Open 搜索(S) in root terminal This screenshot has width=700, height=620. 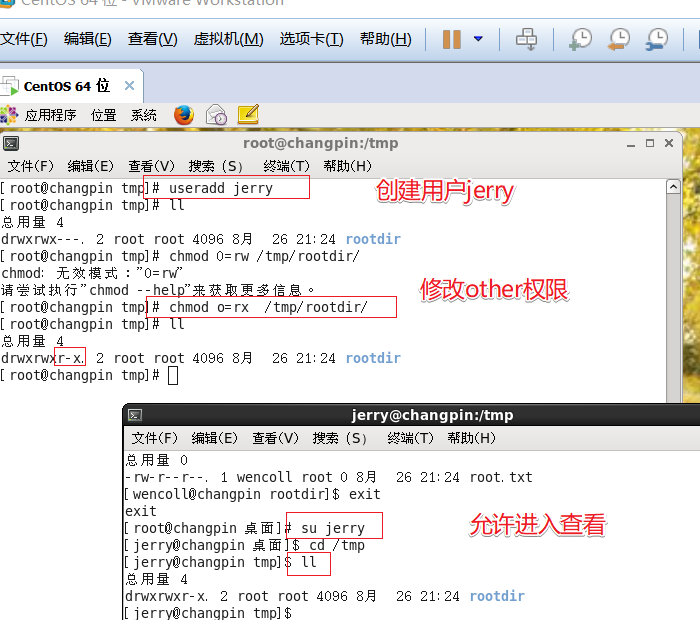[216, 166]
